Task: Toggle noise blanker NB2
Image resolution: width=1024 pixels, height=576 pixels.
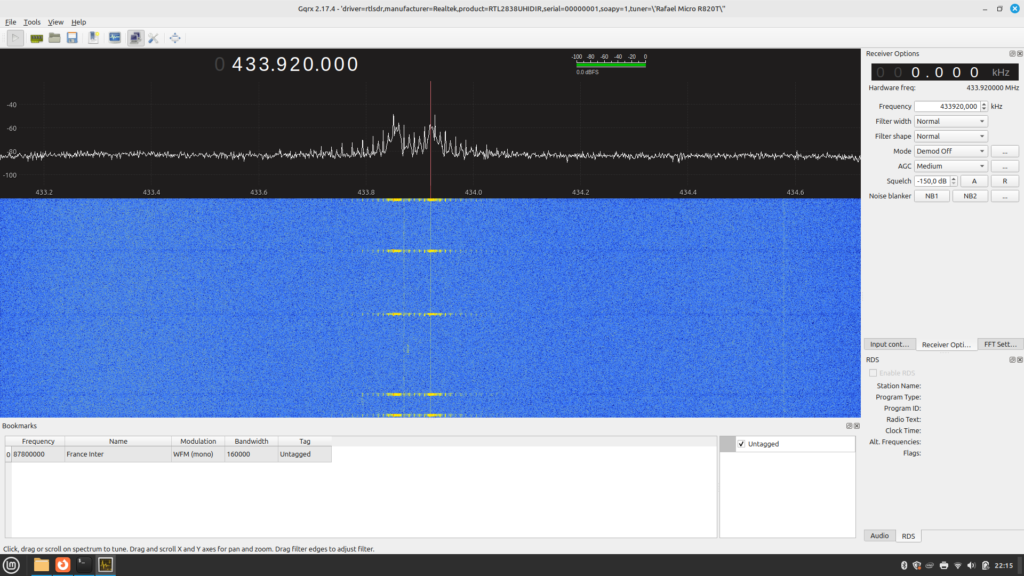Action: tap(970, 196)
